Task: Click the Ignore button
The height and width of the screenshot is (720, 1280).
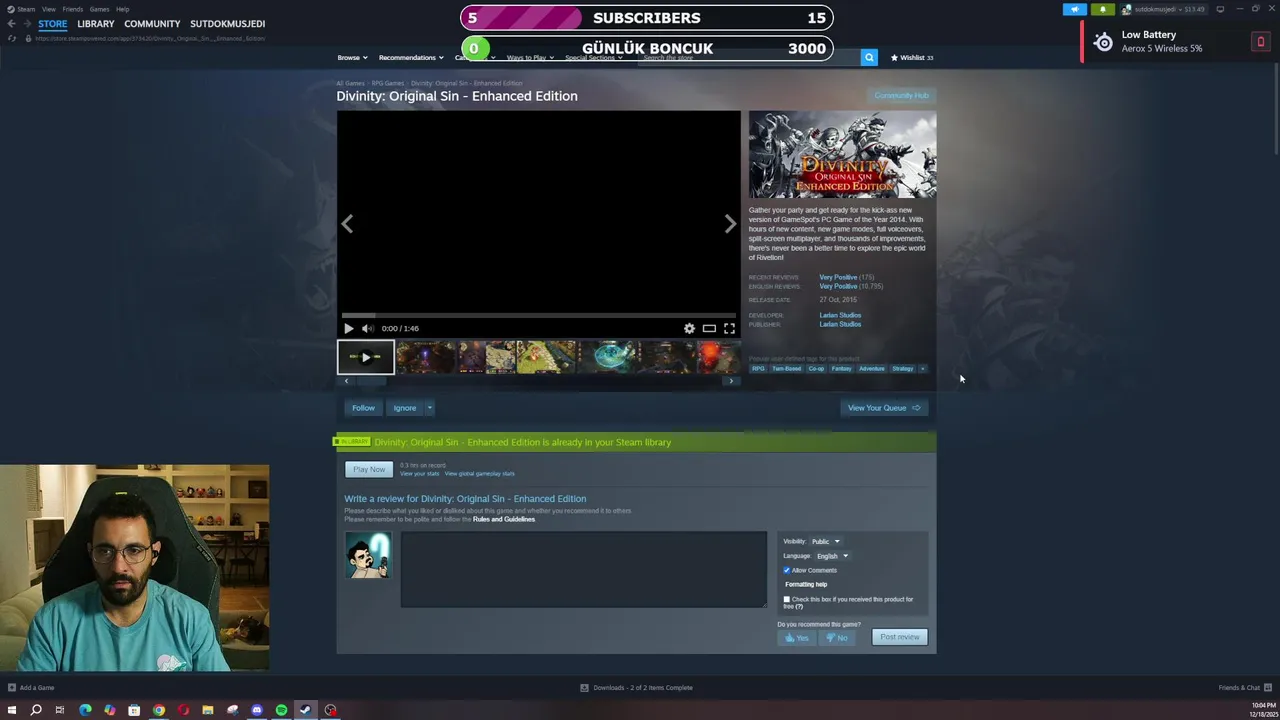Action: [405, 408]
